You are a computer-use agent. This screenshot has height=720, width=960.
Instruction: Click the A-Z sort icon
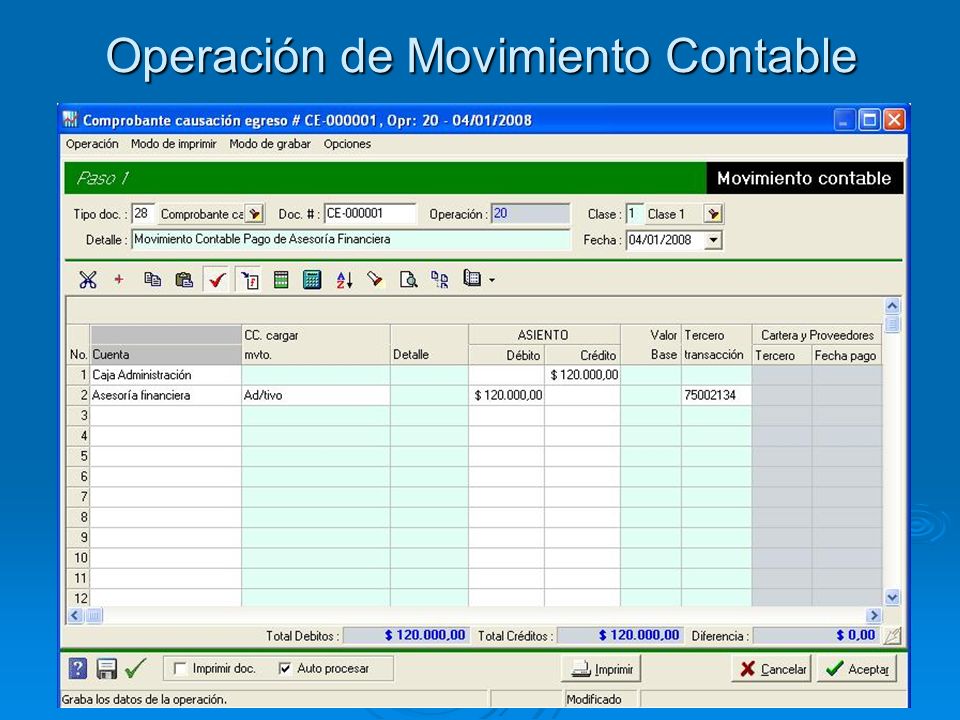pyautogui.click(x=345, y=280)
